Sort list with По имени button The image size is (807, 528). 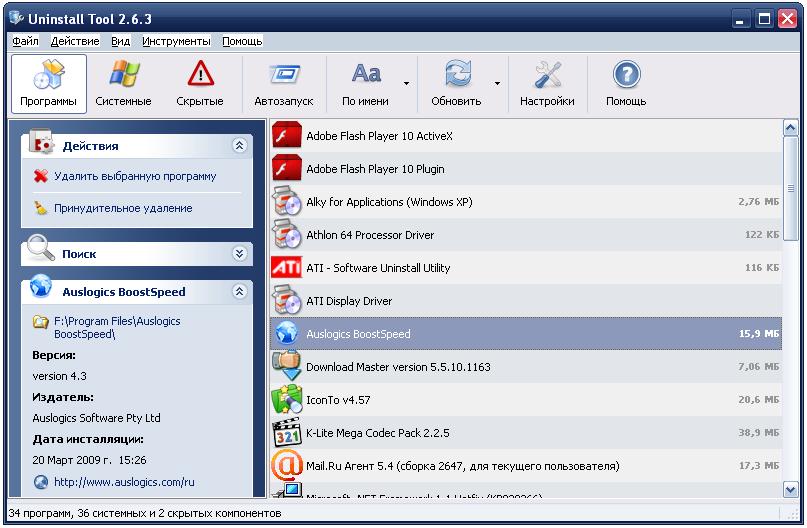[x=365, y=84]
